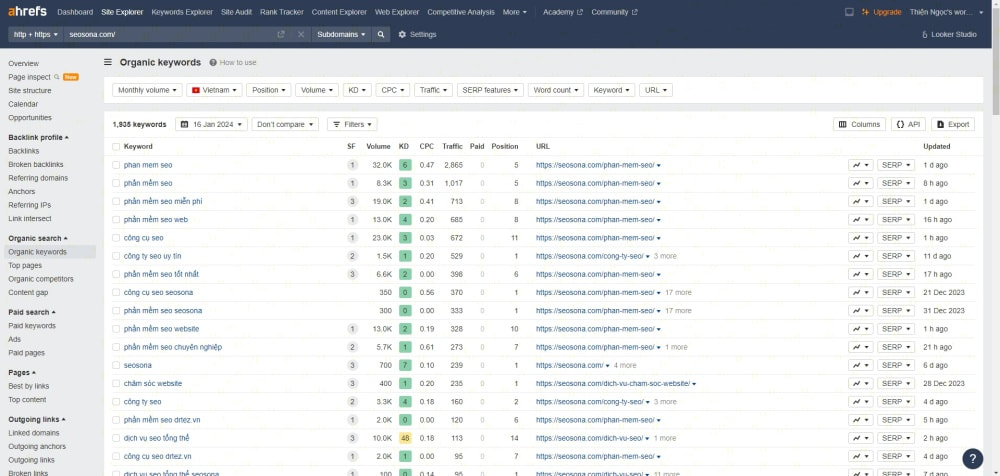Click KD 7 badge in seosona row

click(404, 365)
